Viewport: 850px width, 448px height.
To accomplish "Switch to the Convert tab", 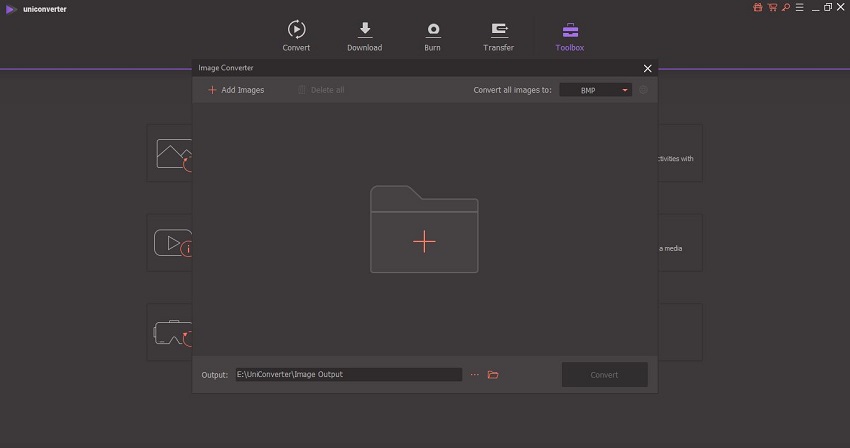I will tap(296, 36).
